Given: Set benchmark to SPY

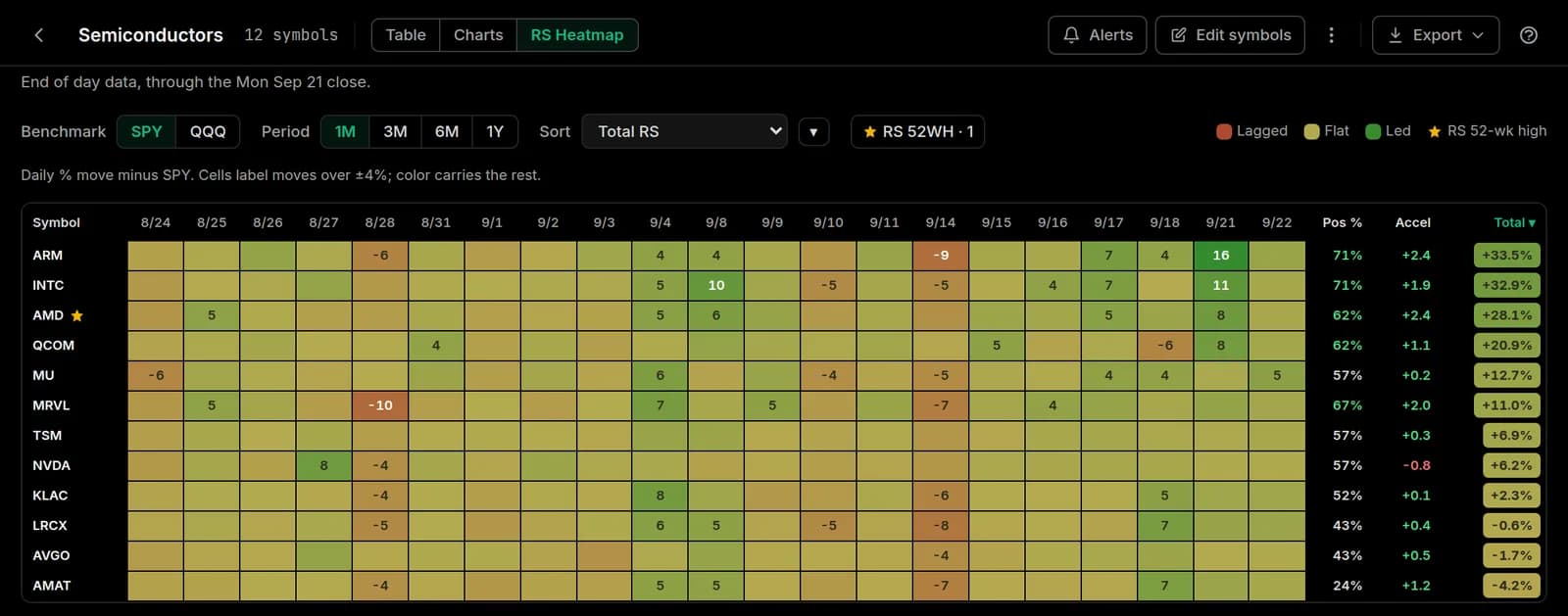Looking at the screenshot, I should [146, 131].
